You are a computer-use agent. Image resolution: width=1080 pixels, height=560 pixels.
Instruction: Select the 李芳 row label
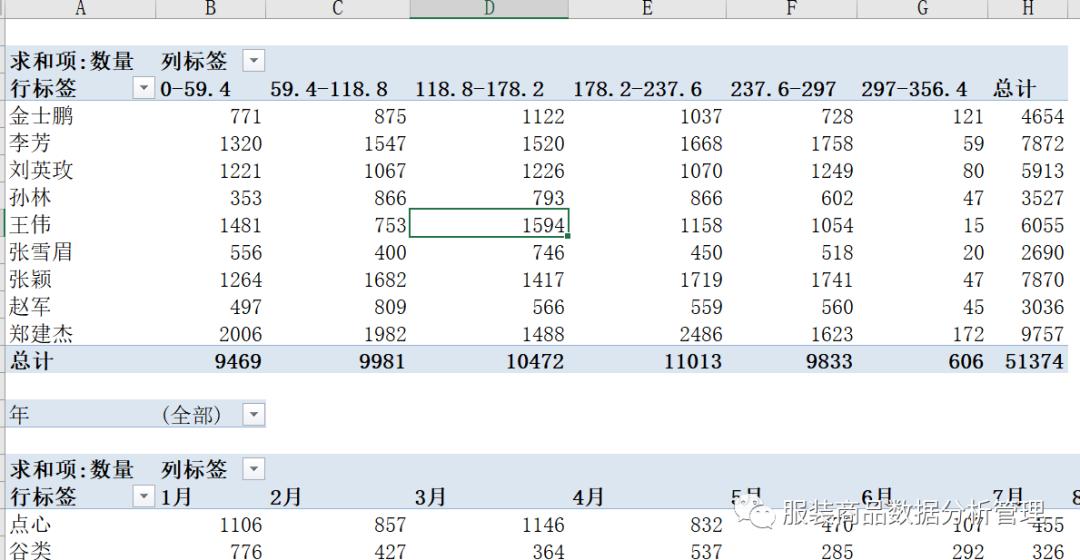point(30,143)
